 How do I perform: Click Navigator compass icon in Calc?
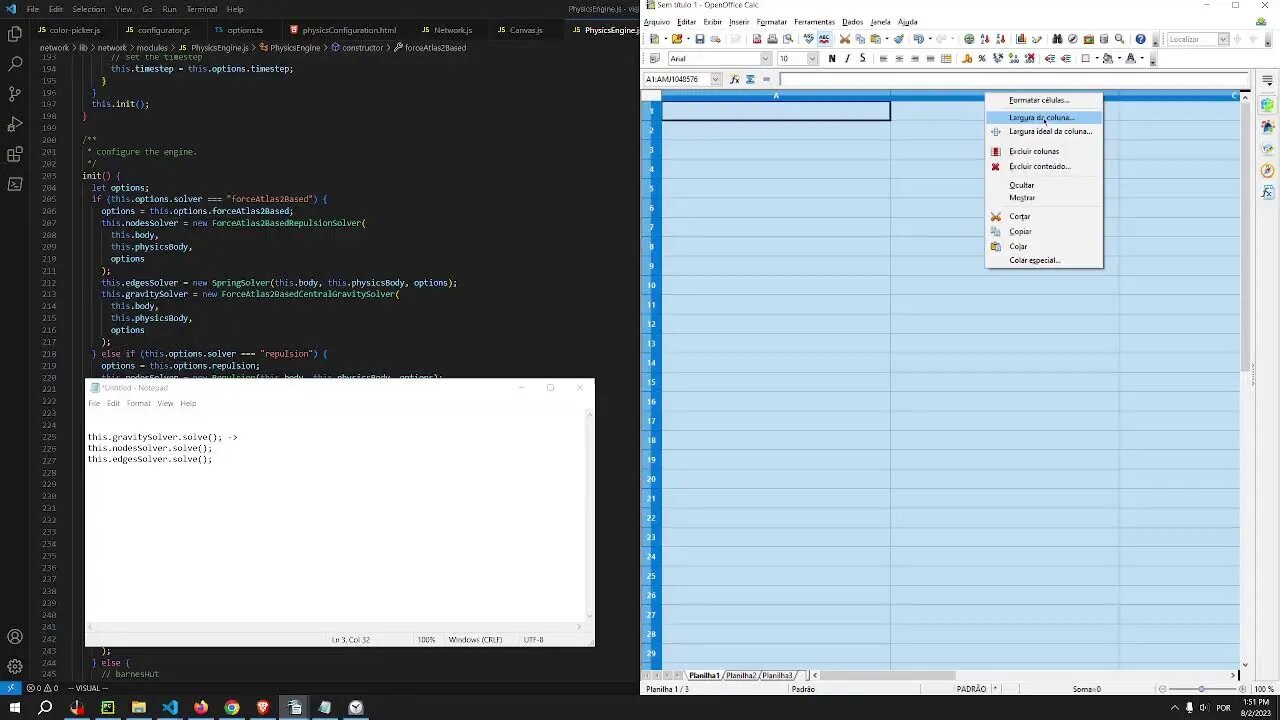1072,39
